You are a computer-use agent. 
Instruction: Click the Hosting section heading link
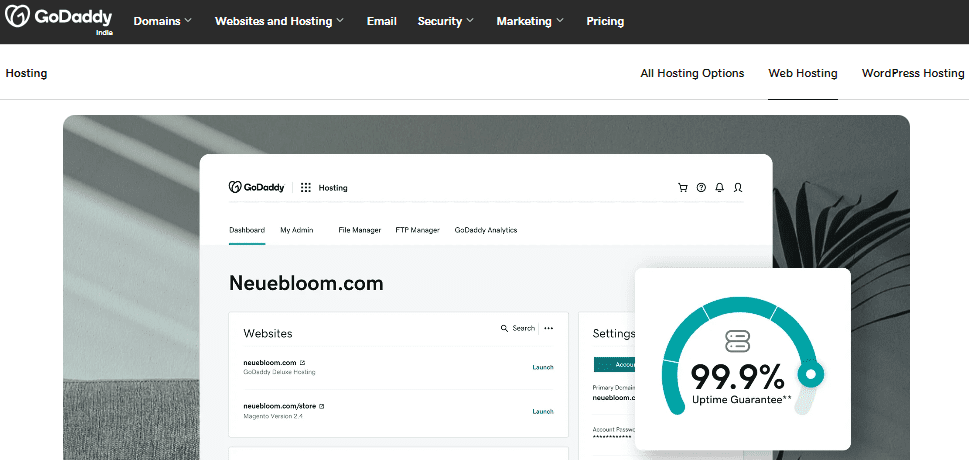tap(26, 73)
